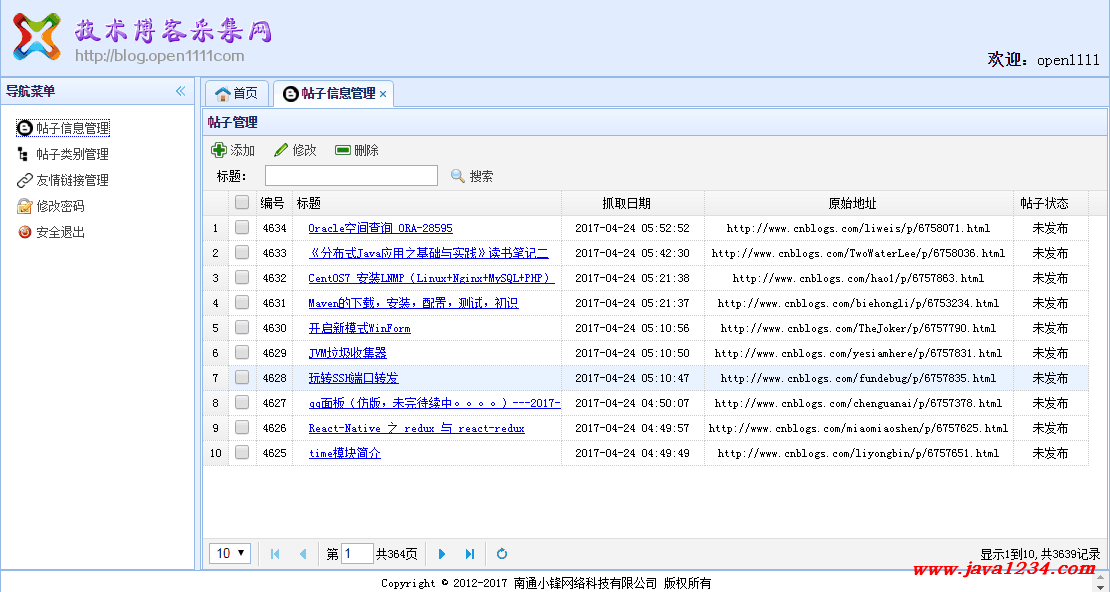Open the CentOS7 安装LNMP post link
This screenshot has height=592, width=1110.
[431, 278]
